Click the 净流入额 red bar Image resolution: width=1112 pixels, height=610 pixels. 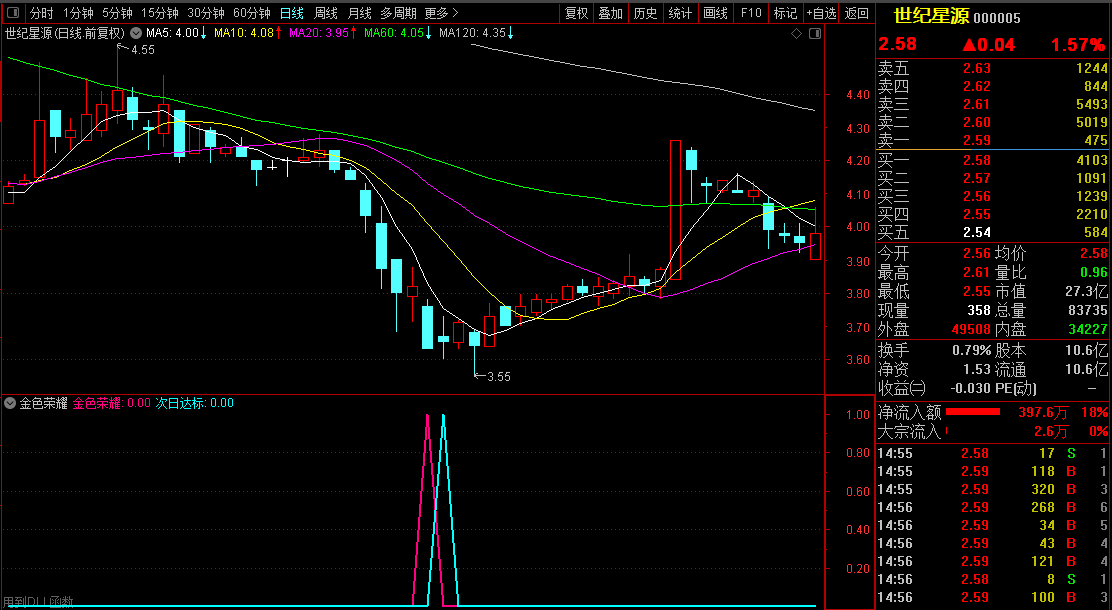(973, 411)
